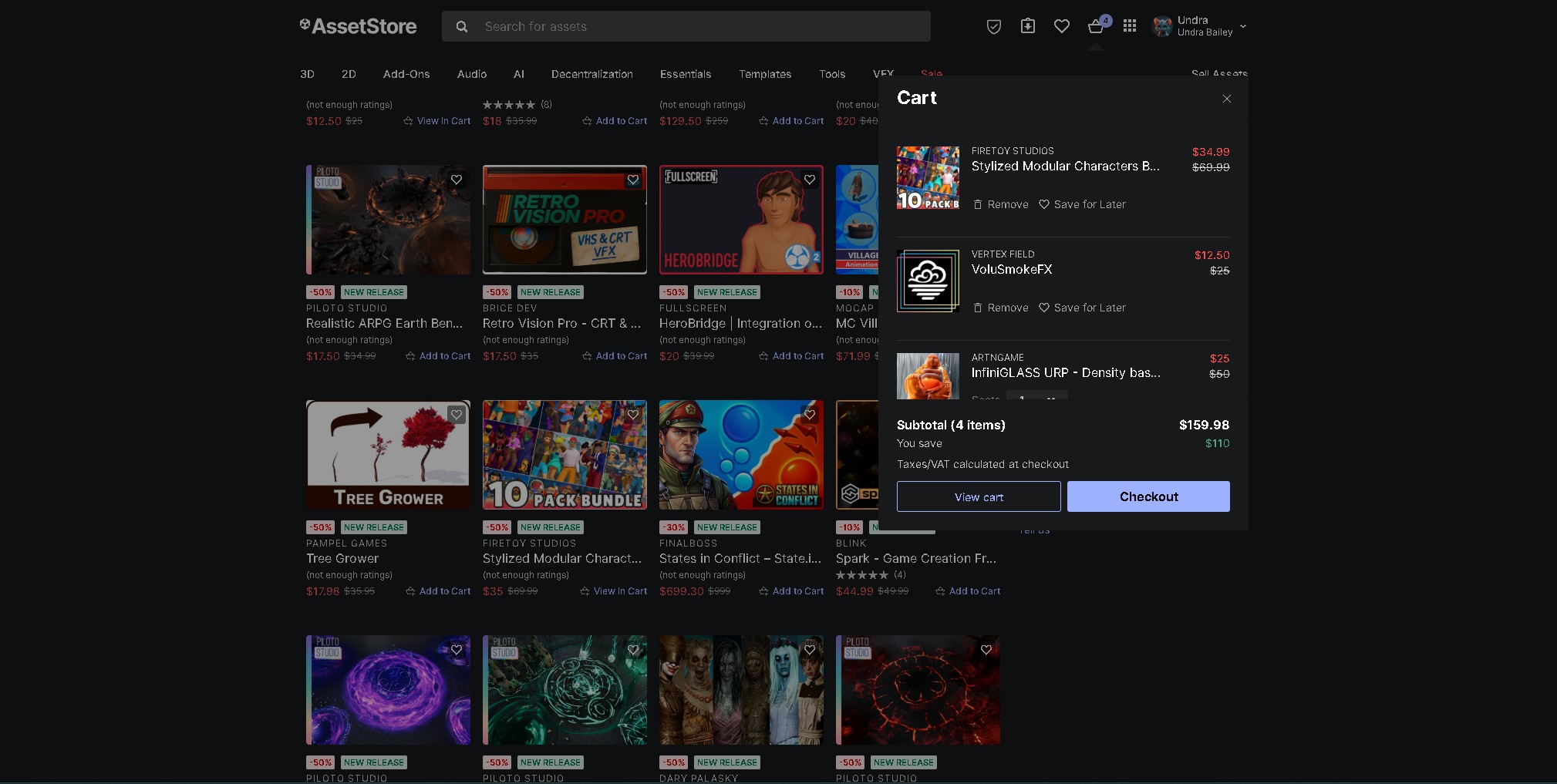Viewport: 1557px width, 784px height.
Task: Open the shopping basket icon in the header
Action: point(1096,26)
